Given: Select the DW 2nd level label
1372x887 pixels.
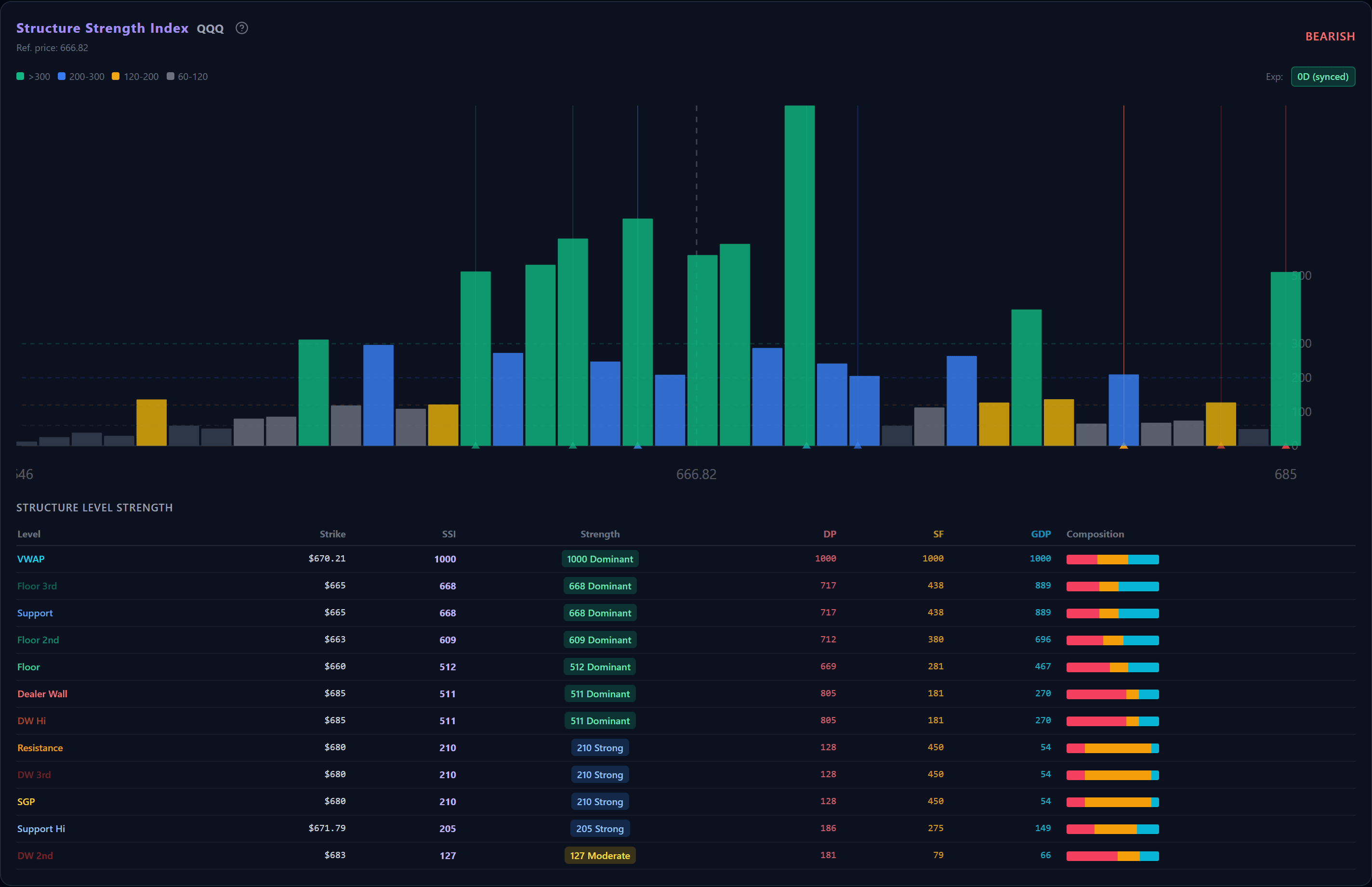Looking at the screenshot, I should click(x=35, y=855).
